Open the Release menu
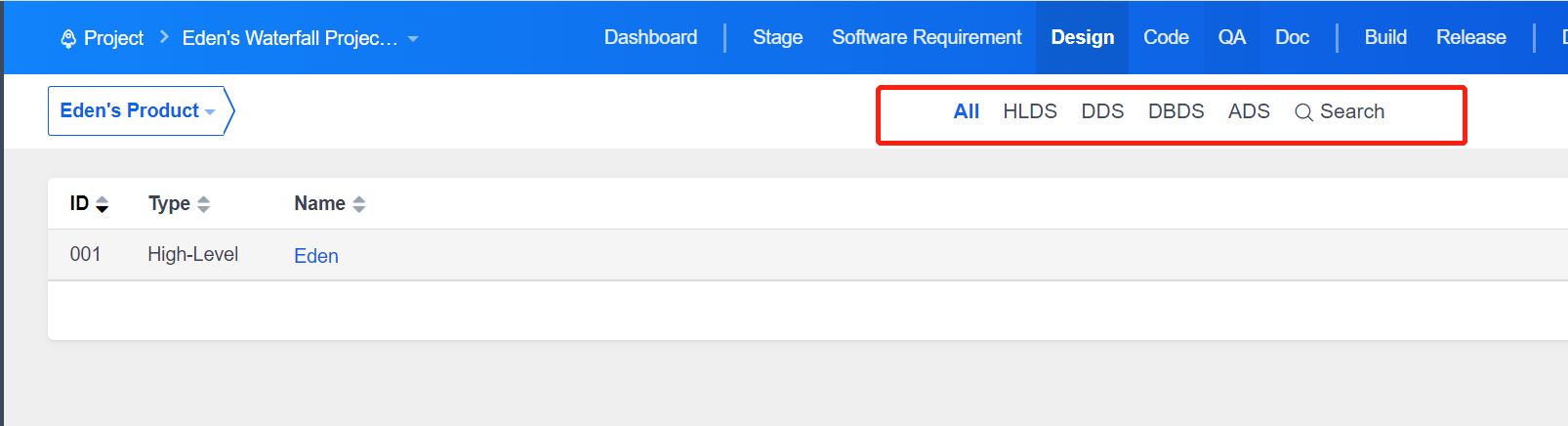The image size is (1568, 426). pos(1470,37)
